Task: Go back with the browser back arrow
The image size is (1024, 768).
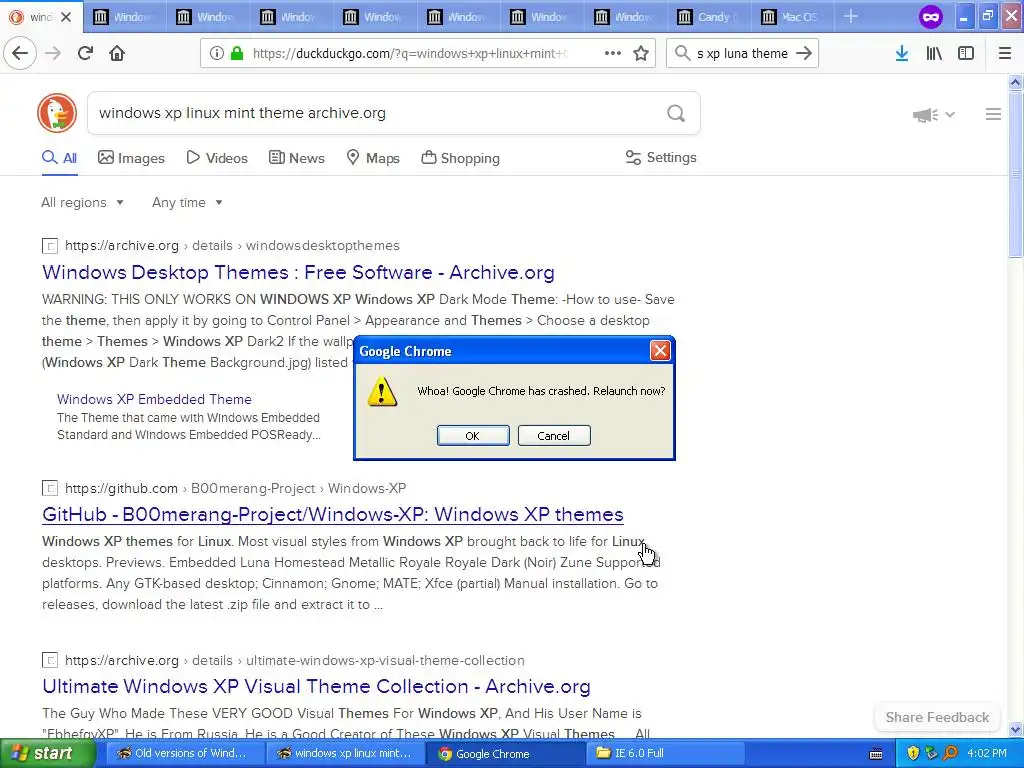Action: [x=20, y=53]
